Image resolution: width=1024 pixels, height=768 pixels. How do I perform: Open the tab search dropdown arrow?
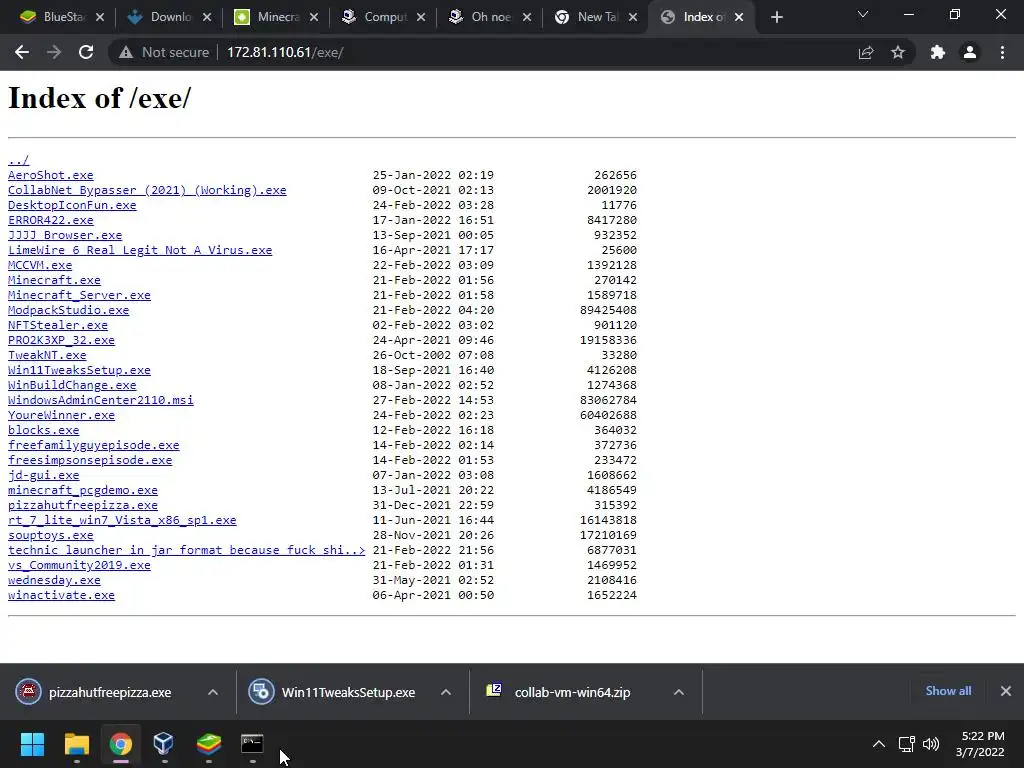click(x=863, y=14)
